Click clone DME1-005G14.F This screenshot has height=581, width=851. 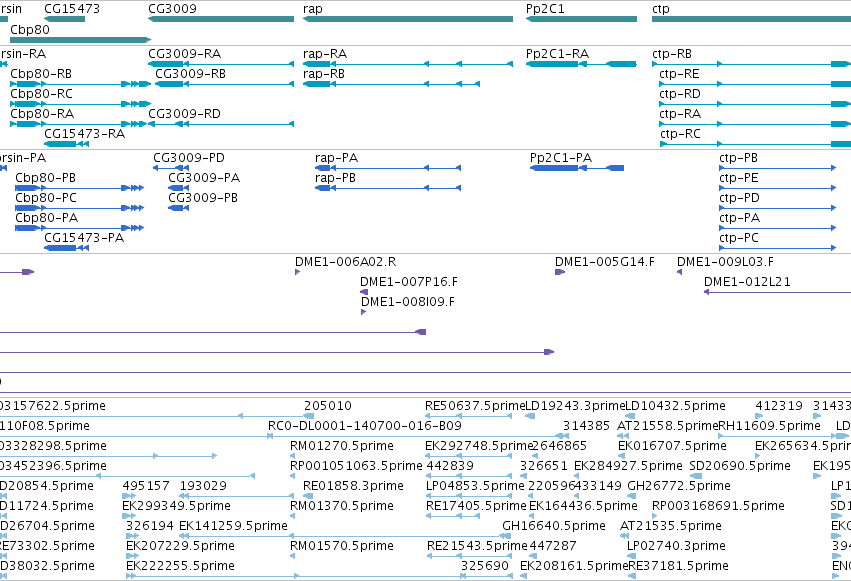click(x=605, y=262)
